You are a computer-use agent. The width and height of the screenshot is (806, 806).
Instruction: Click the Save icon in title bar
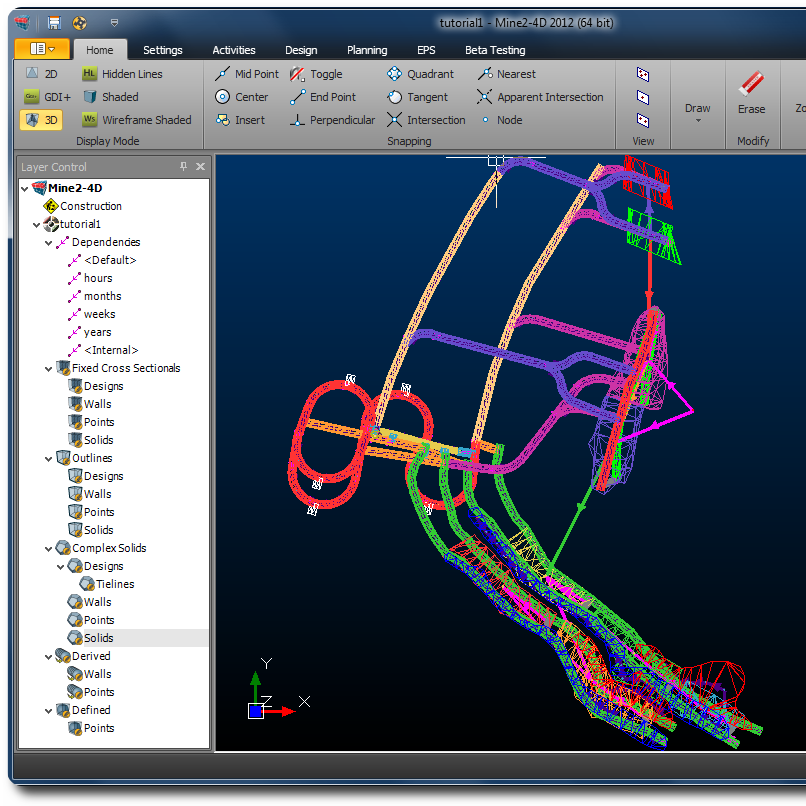coord(54,23)
